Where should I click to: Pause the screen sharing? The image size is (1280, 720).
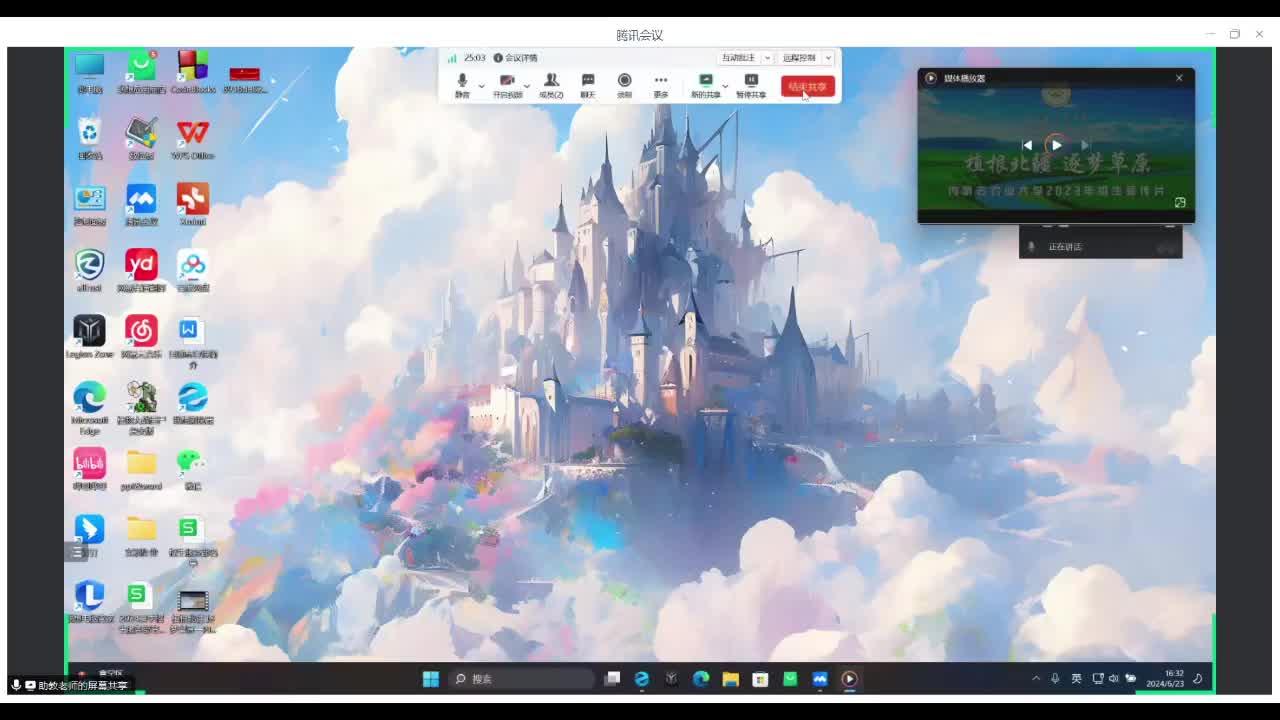pyautogui.click(x=751, y=85)
